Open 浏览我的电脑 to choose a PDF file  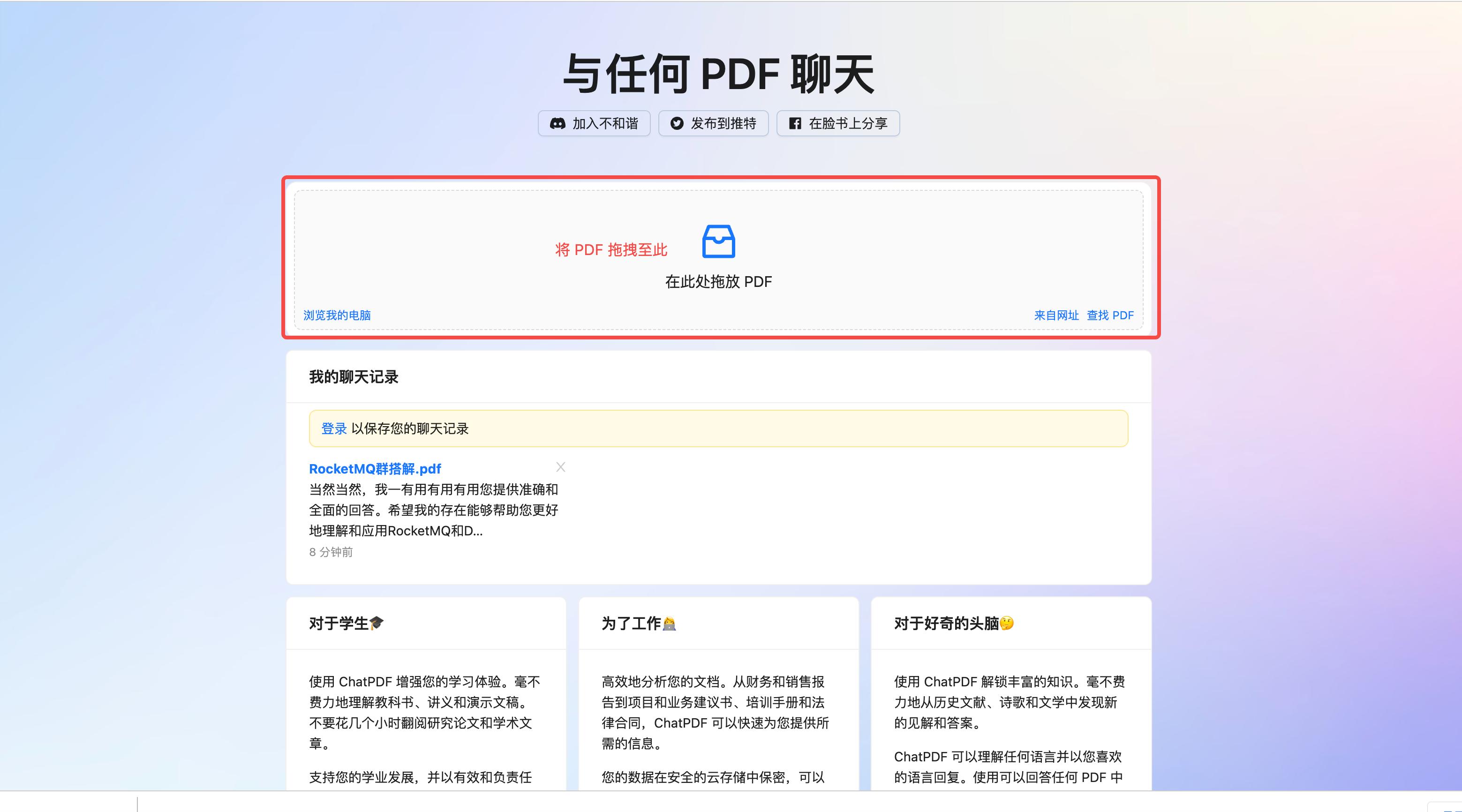(x=338, y=315)
